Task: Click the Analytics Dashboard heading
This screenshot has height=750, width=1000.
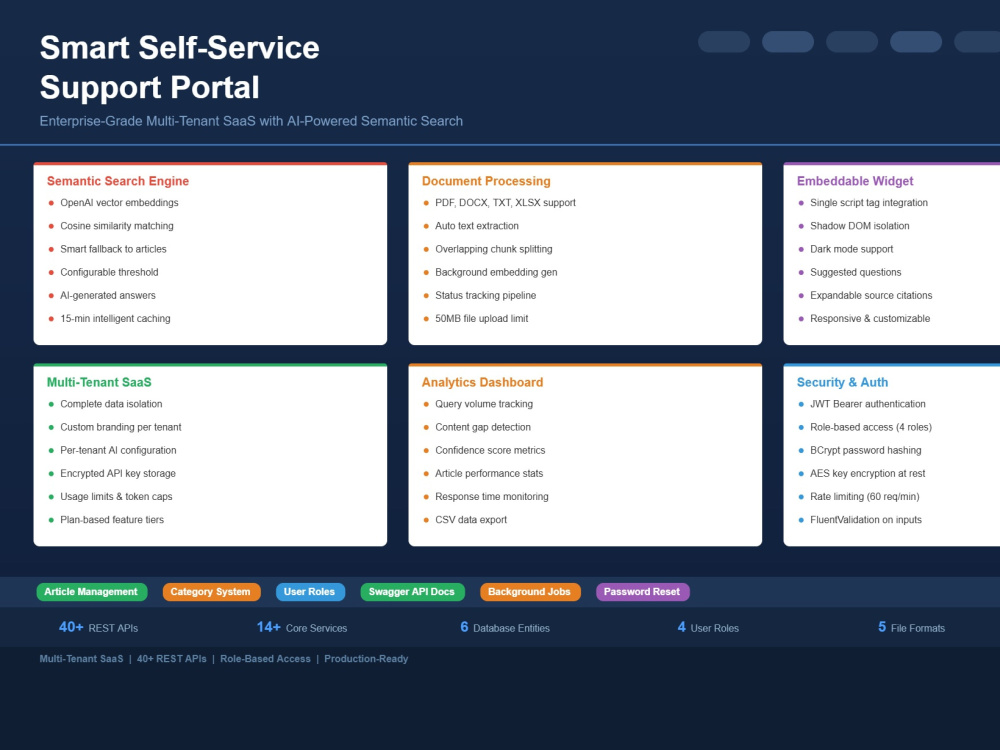Action: coord(482,383)
